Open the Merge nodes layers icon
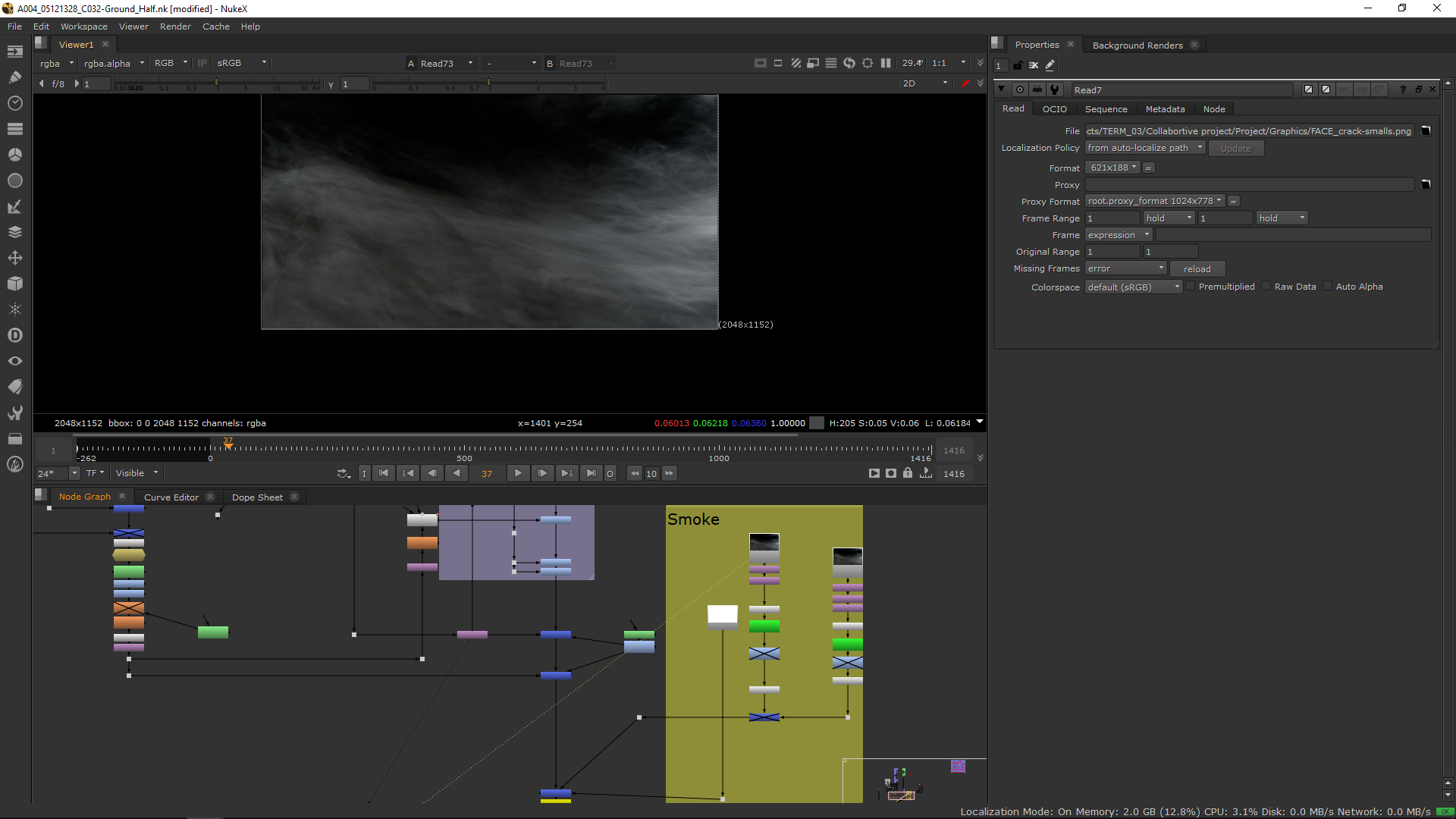1456x819 pixels. 14,232
